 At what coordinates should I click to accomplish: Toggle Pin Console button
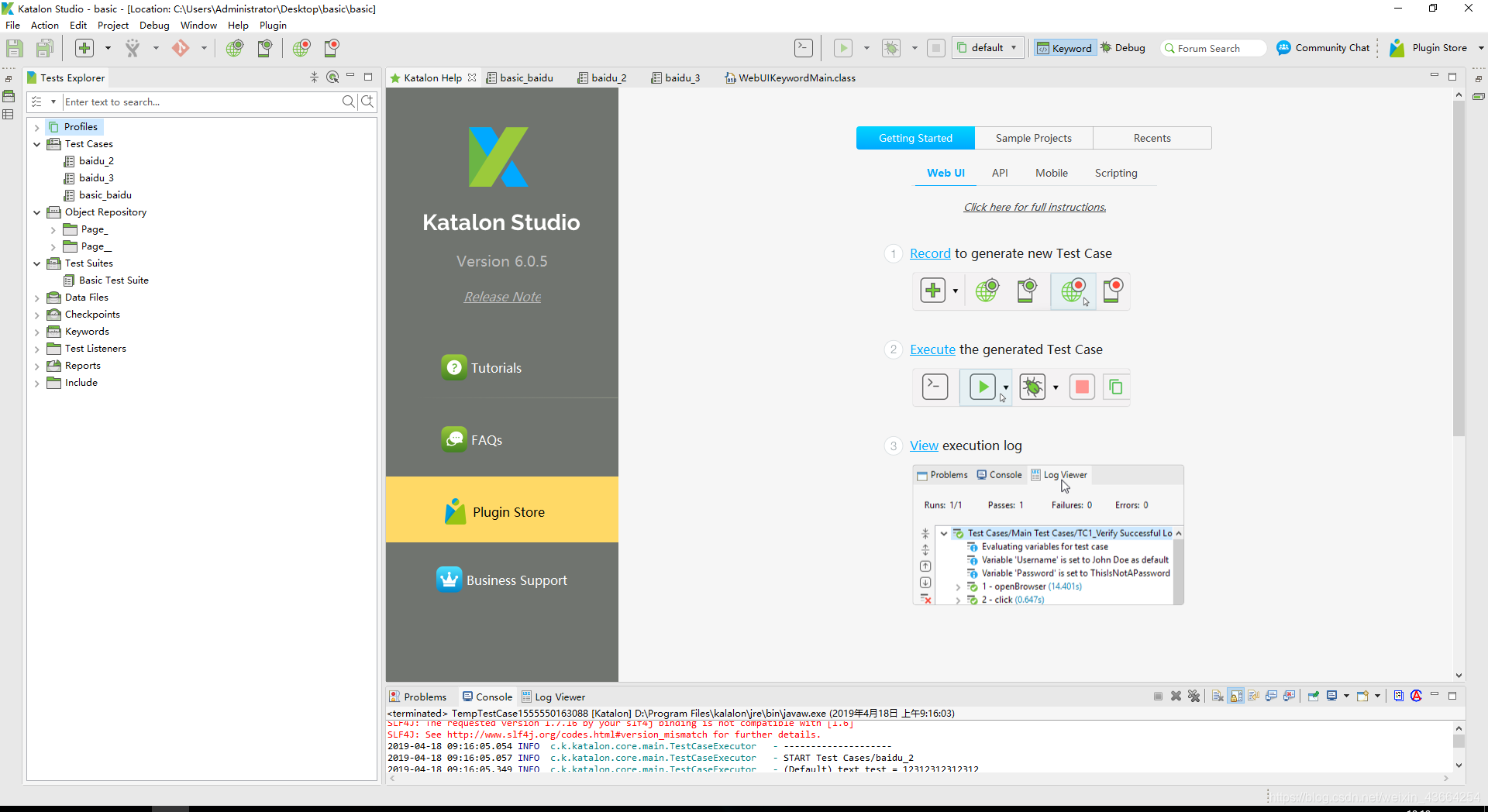click(1314, 696)
